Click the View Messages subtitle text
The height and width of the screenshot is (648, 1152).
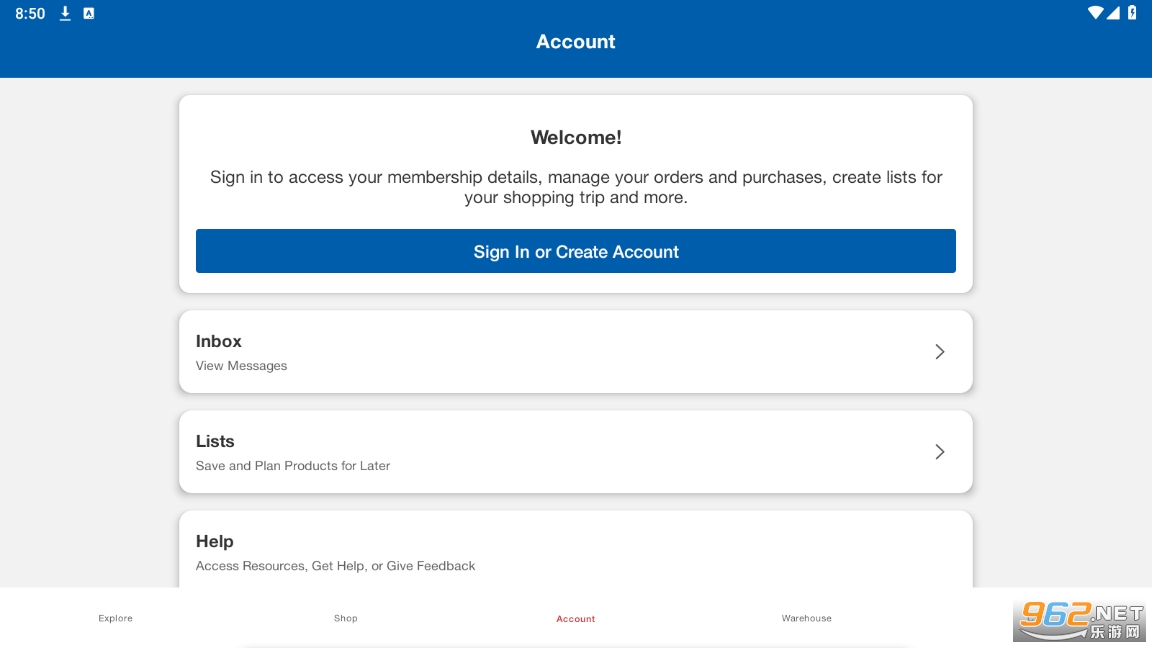click(241, 366)
